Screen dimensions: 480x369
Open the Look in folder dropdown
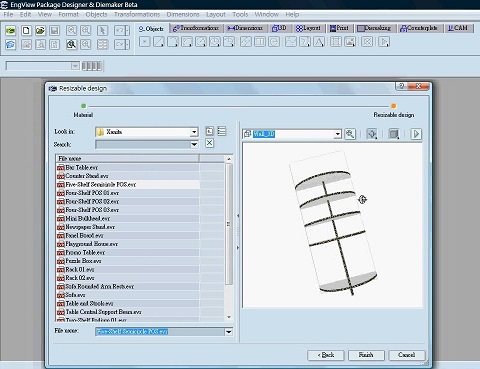(x=194, y=132)
